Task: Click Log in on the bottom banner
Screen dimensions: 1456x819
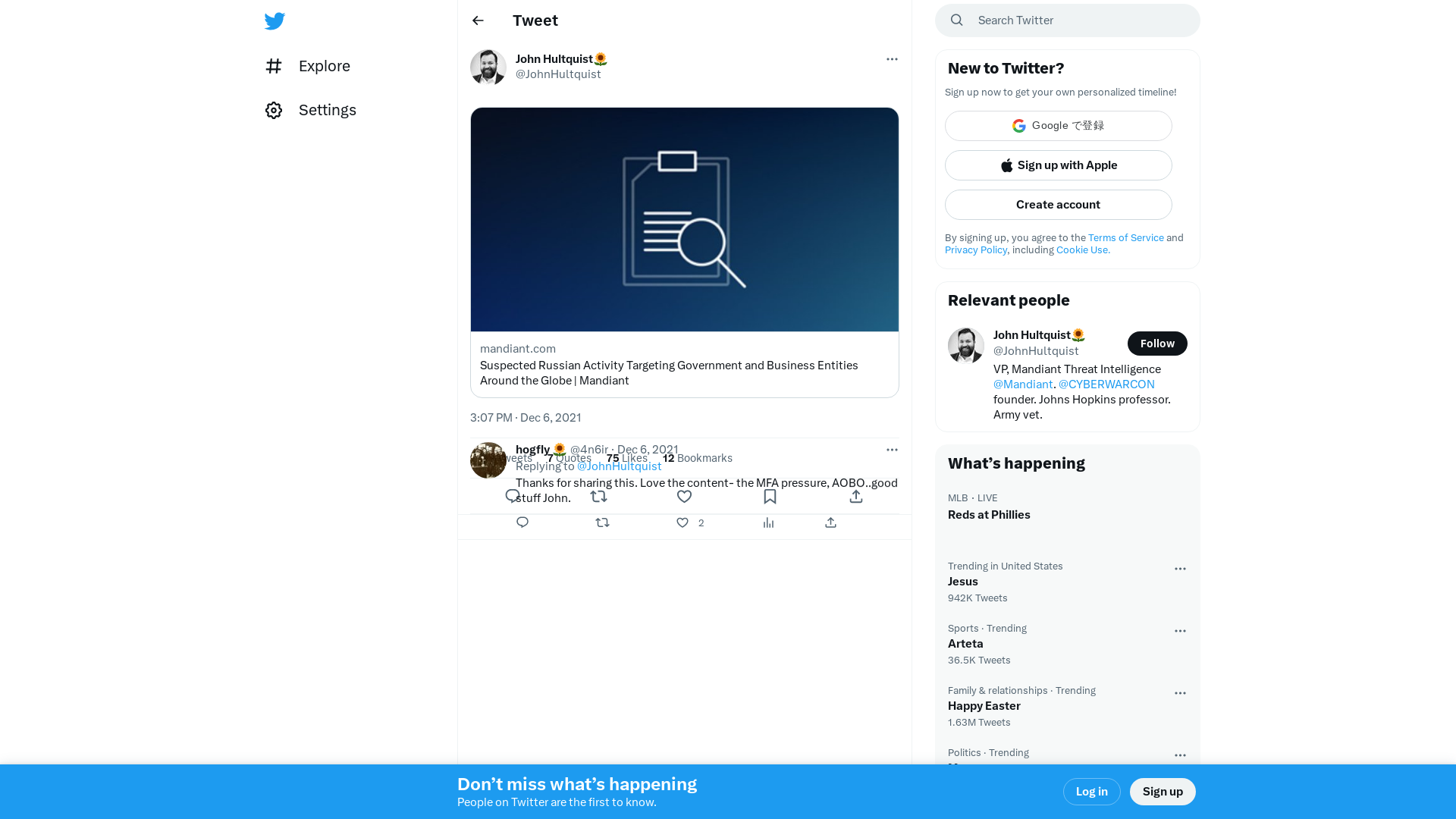Action: 1091,792
